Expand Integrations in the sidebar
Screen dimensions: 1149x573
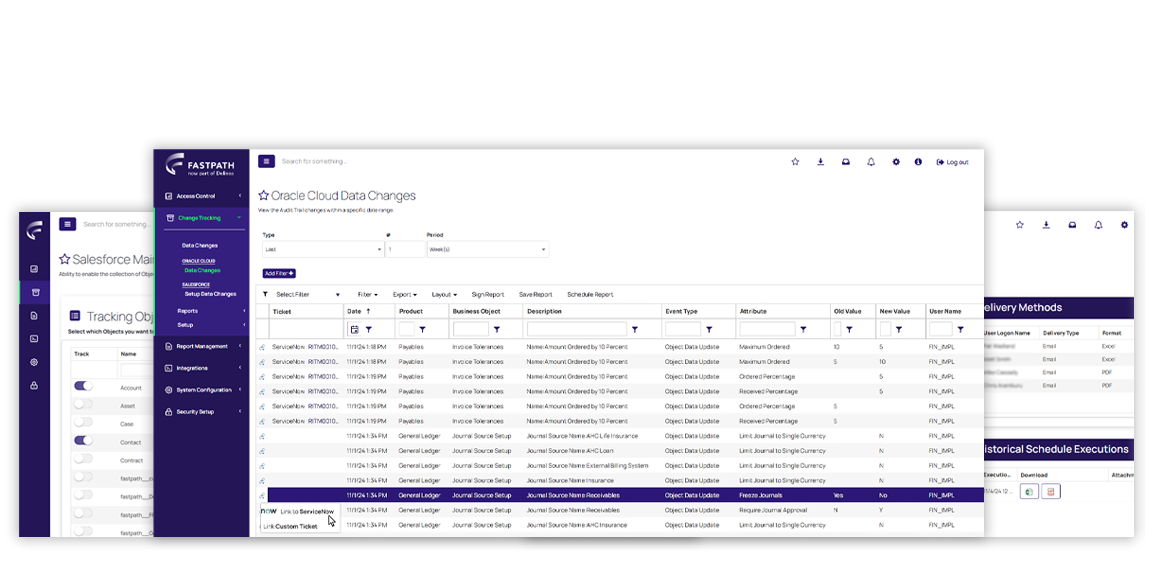[x=202, y=368]
